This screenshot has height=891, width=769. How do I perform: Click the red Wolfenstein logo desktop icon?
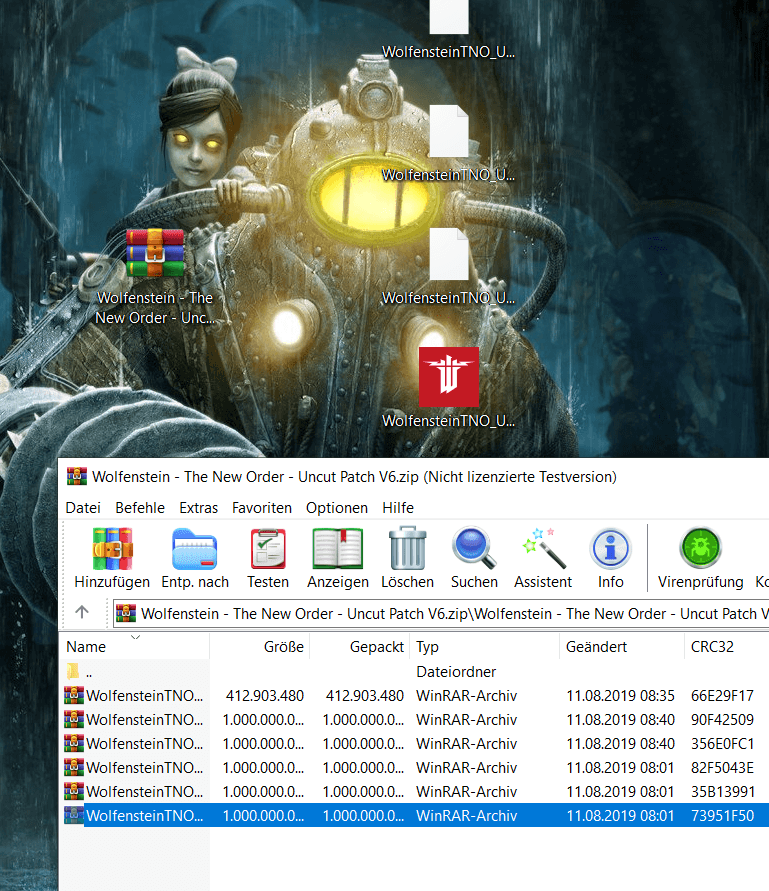click(448, 377)
